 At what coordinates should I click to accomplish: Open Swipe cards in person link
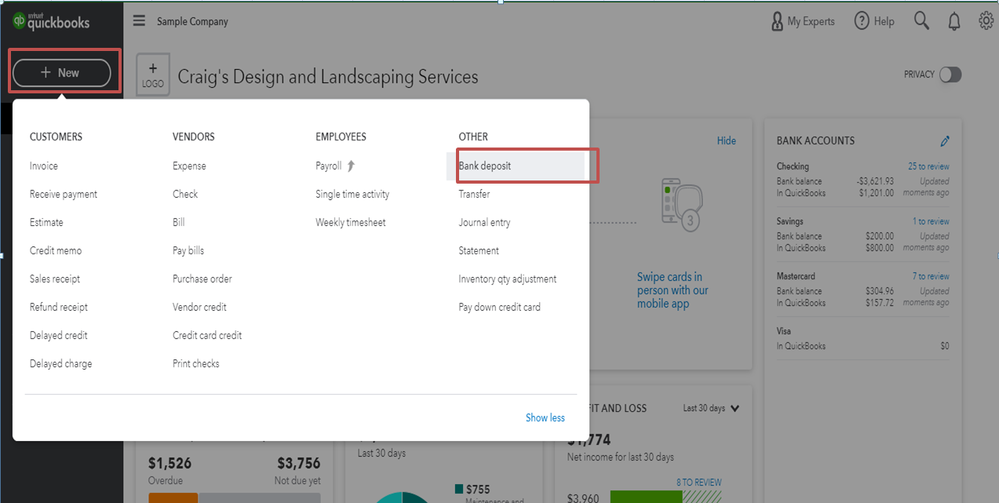(672, 291)
